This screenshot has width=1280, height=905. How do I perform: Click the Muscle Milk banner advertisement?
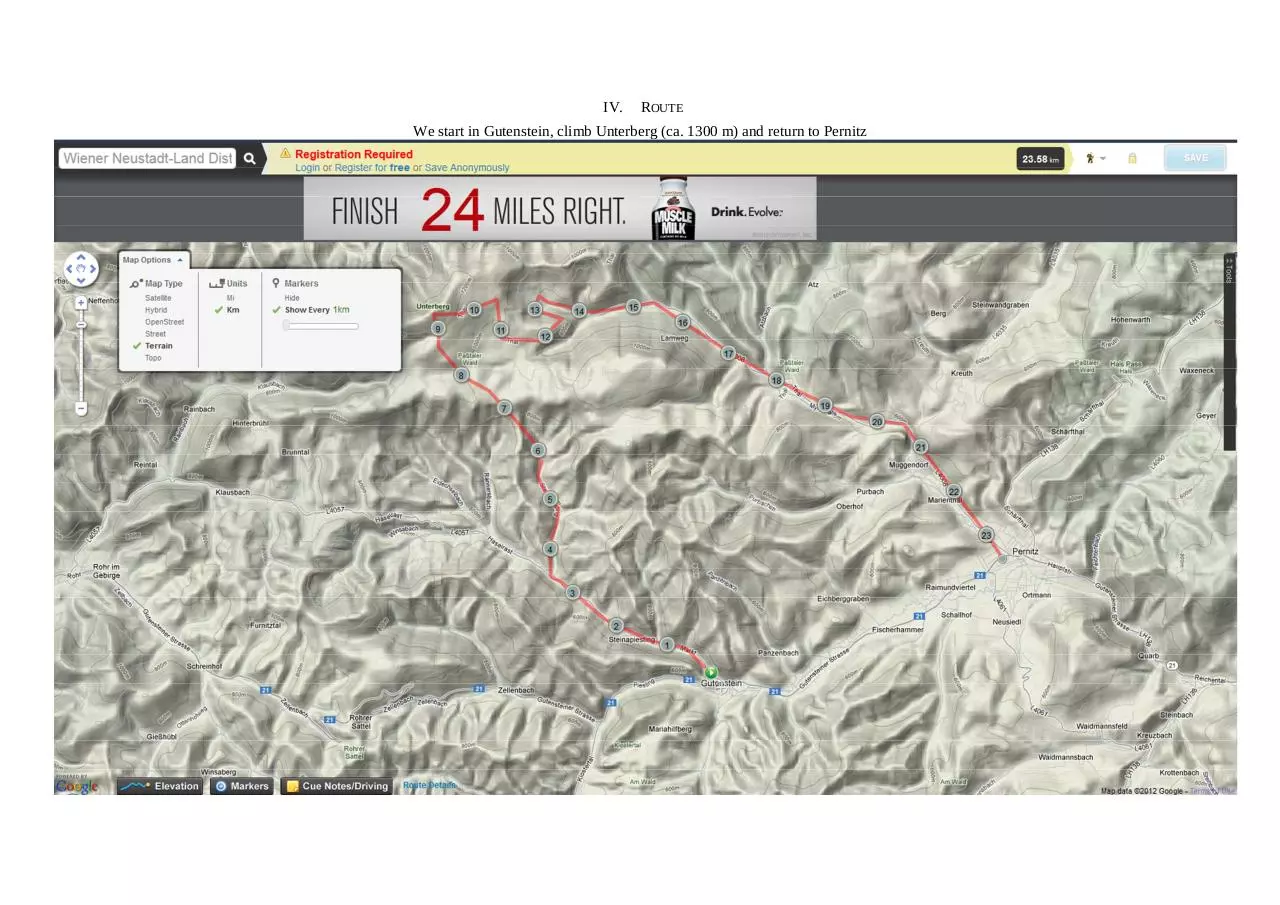click(560, 209)
